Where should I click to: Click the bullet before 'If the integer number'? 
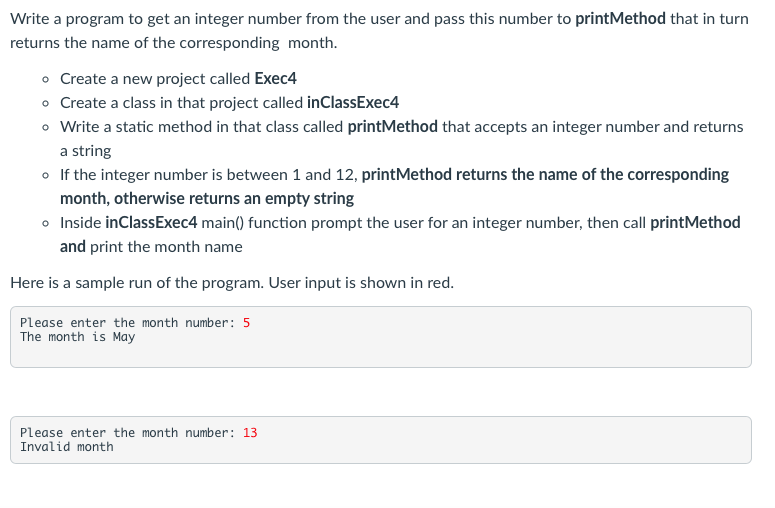coord(45,176)
